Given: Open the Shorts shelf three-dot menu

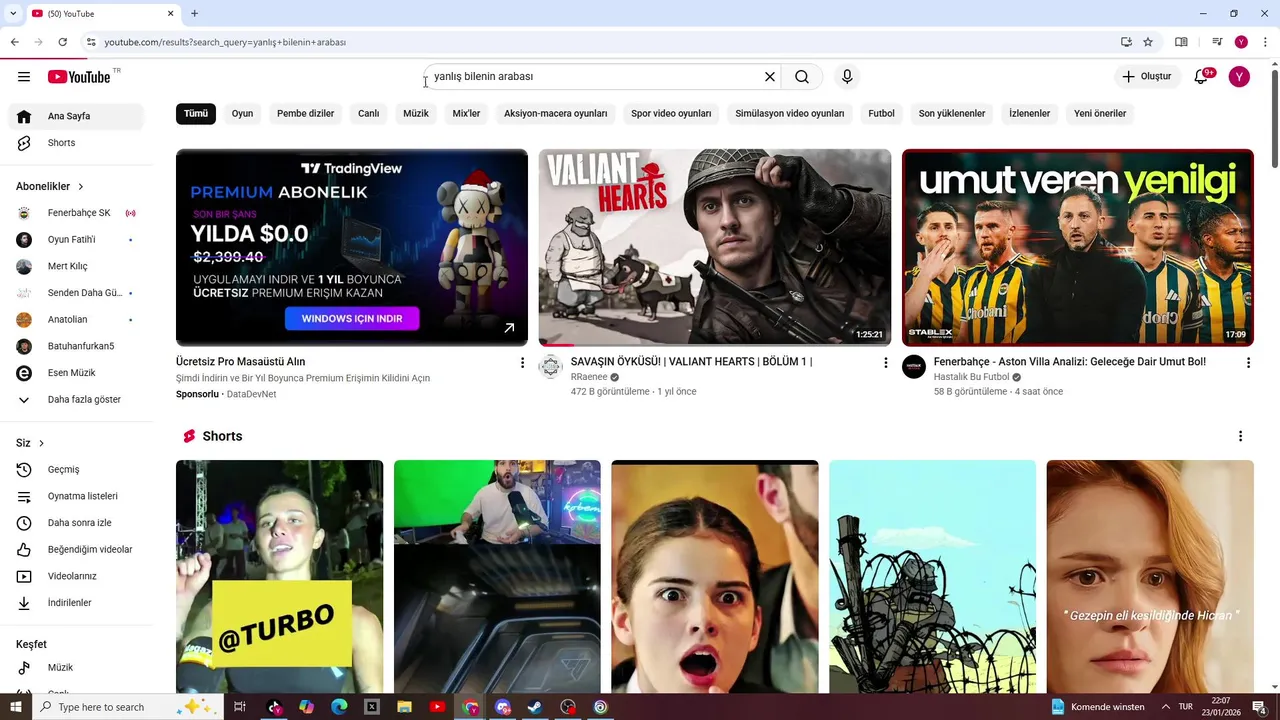Looking at the screenshot, I should click(x=1240, y=437).
